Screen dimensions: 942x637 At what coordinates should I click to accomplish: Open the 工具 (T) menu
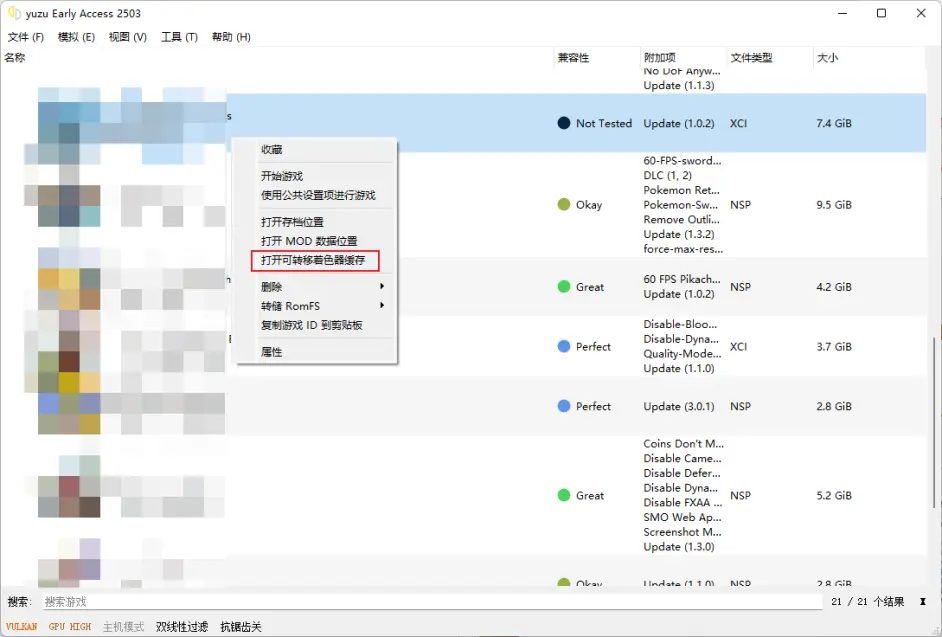tap(179, 37)
